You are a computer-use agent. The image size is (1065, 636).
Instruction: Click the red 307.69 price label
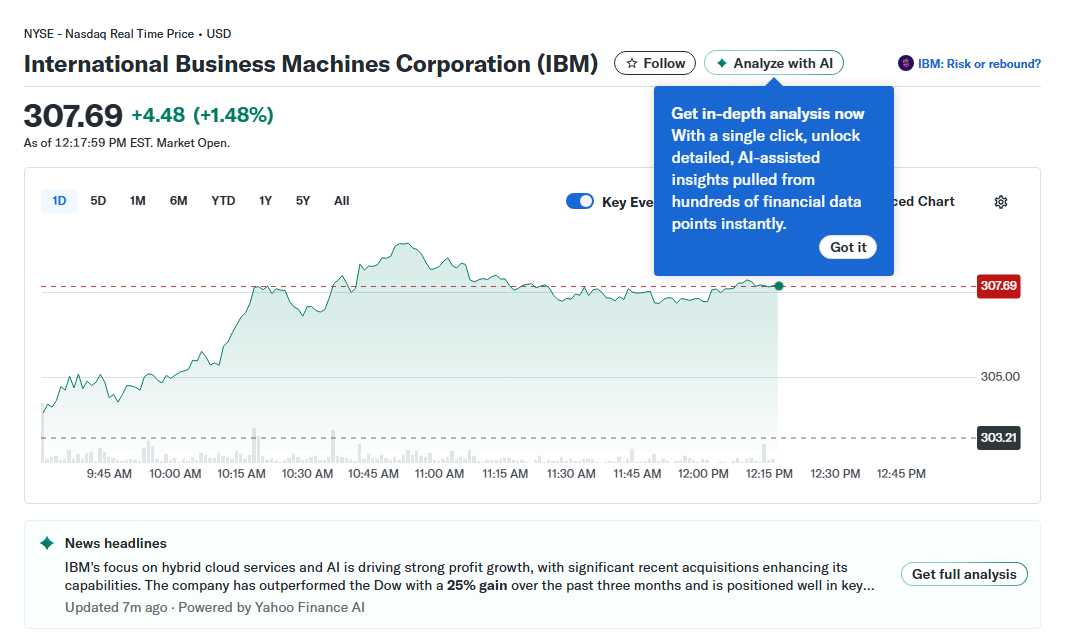(x=998, y=286)
